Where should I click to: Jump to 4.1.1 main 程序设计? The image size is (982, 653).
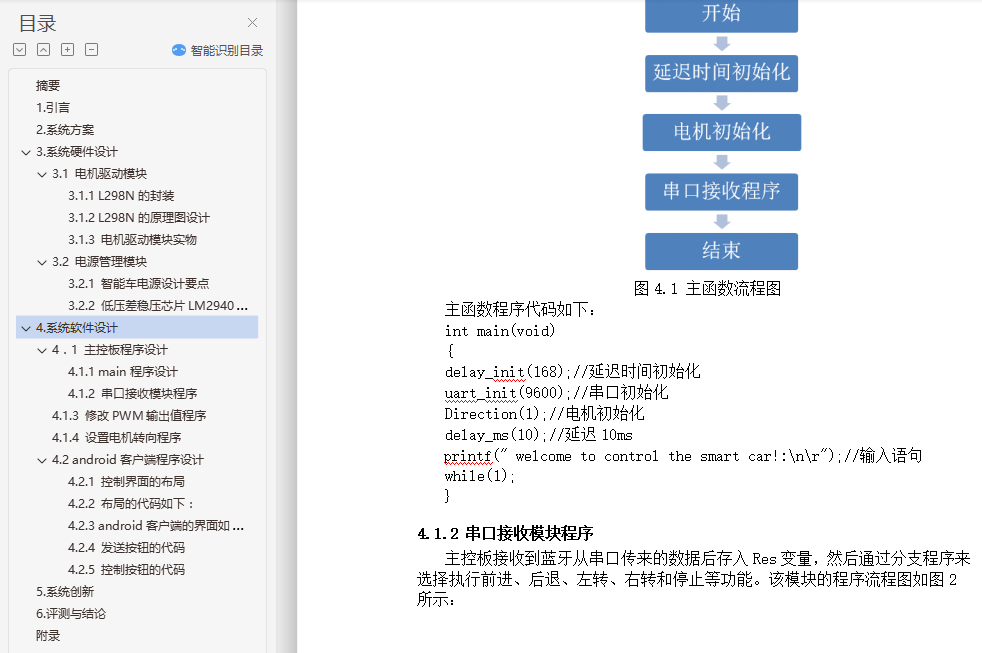123,371
